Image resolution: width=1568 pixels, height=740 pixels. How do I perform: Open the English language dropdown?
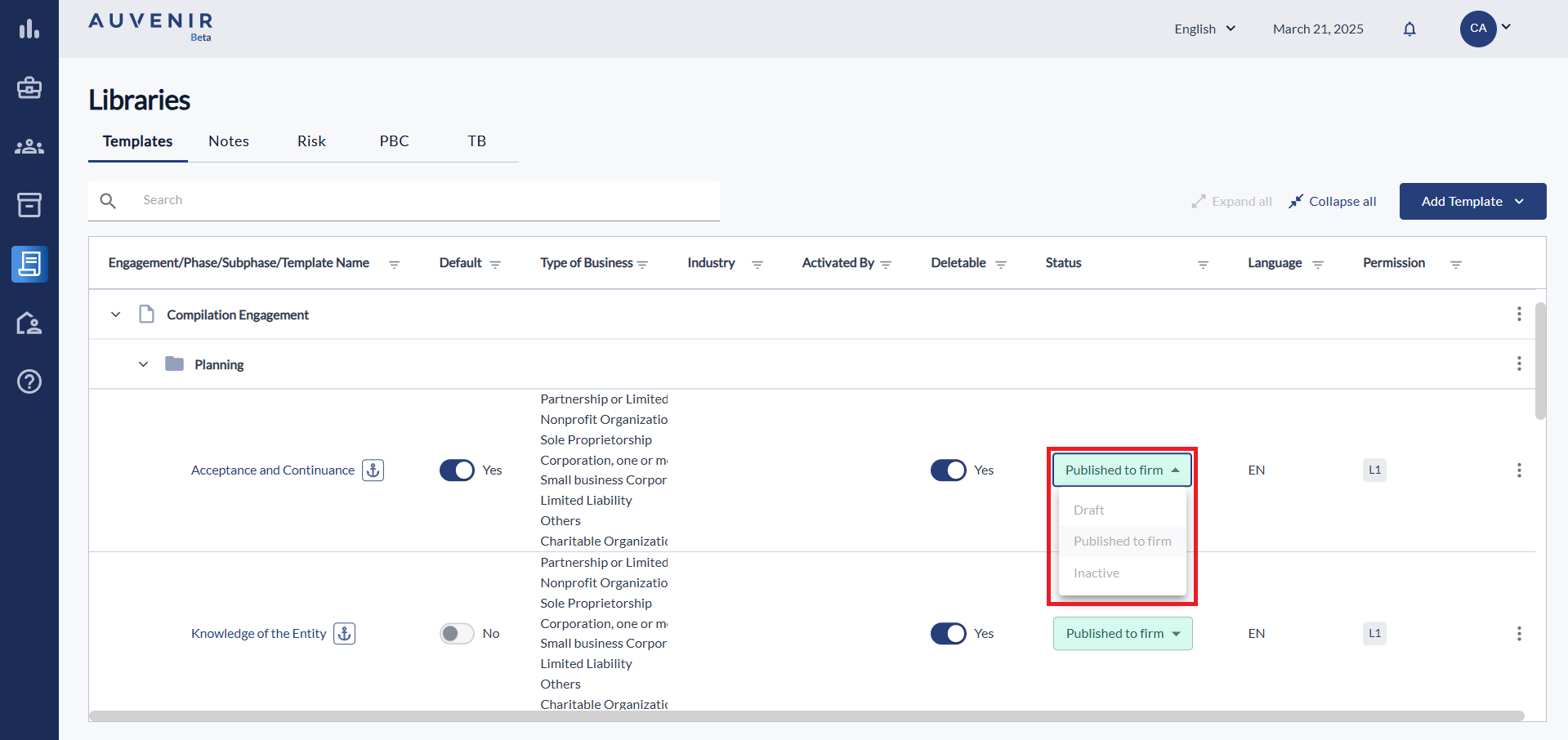tap(1204, 29)
